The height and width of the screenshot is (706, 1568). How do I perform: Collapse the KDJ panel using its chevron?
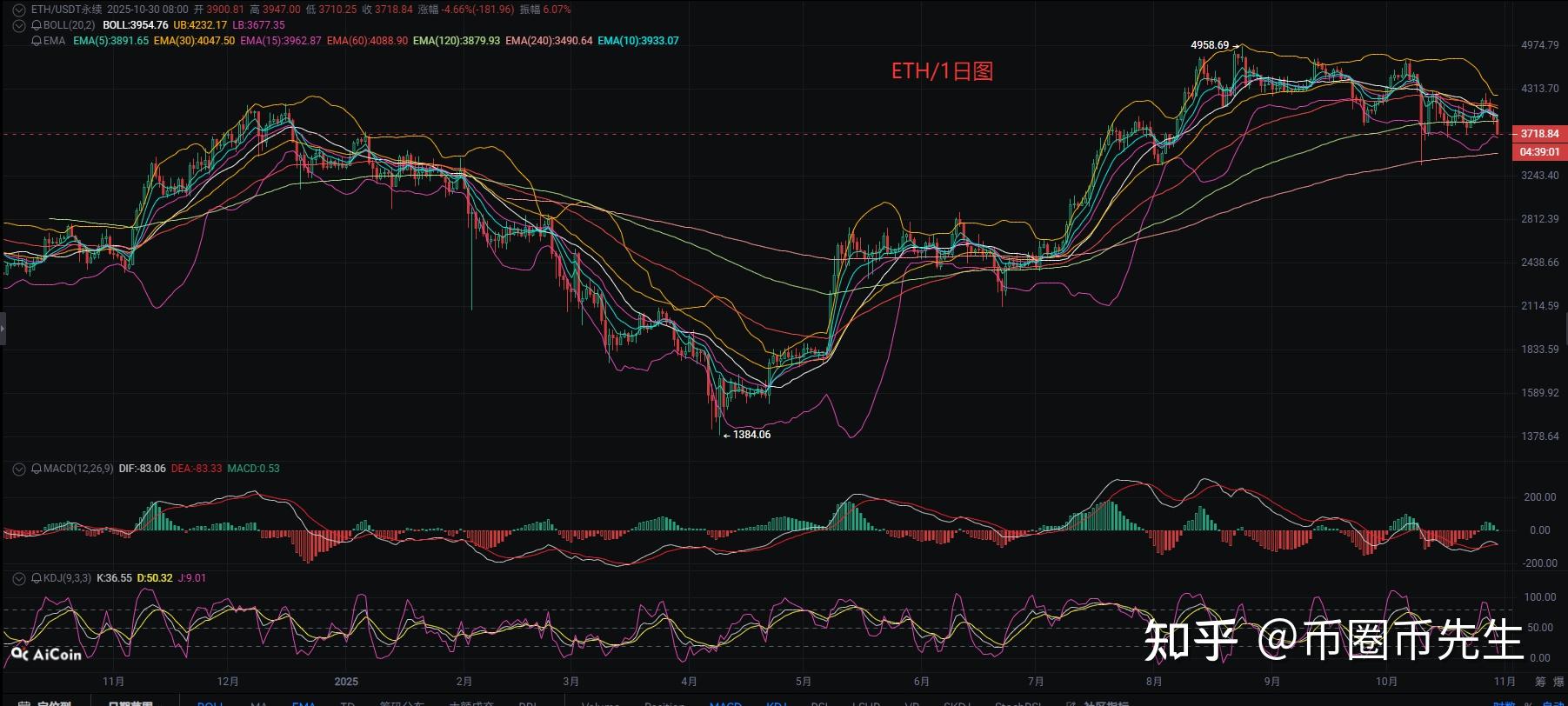point(19,578)
